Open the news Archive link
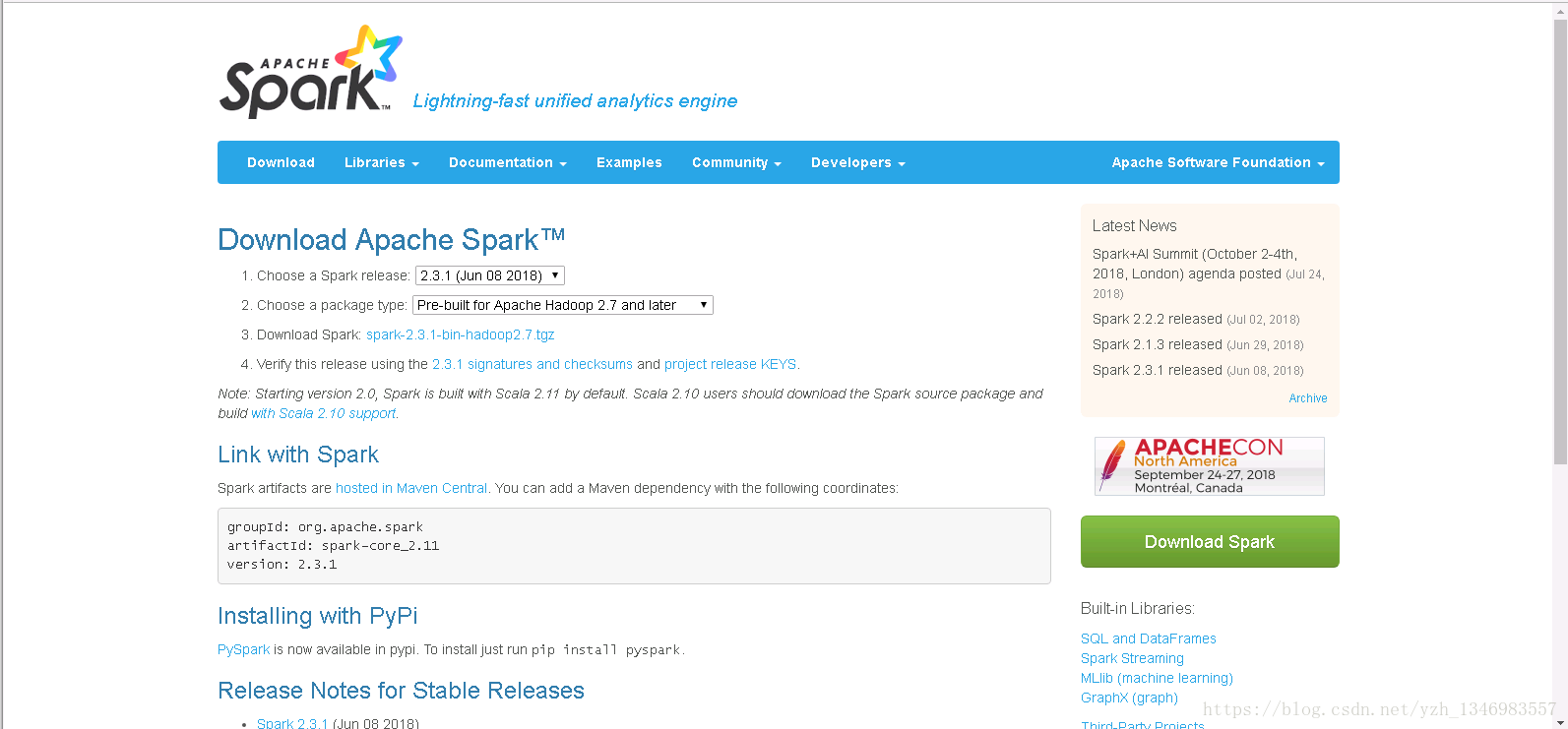Viewport: 1568px width, 729px height. (x=1308, y=398)
